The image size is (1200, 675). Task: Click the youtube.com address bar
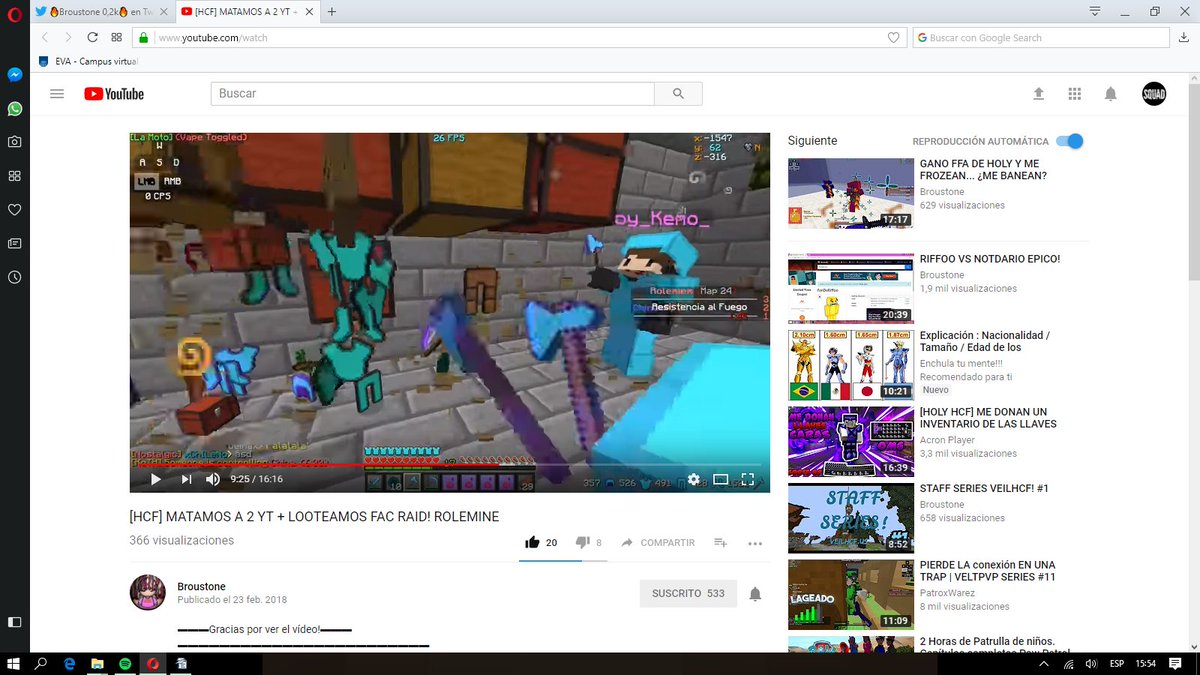click(x=520, y=38)
